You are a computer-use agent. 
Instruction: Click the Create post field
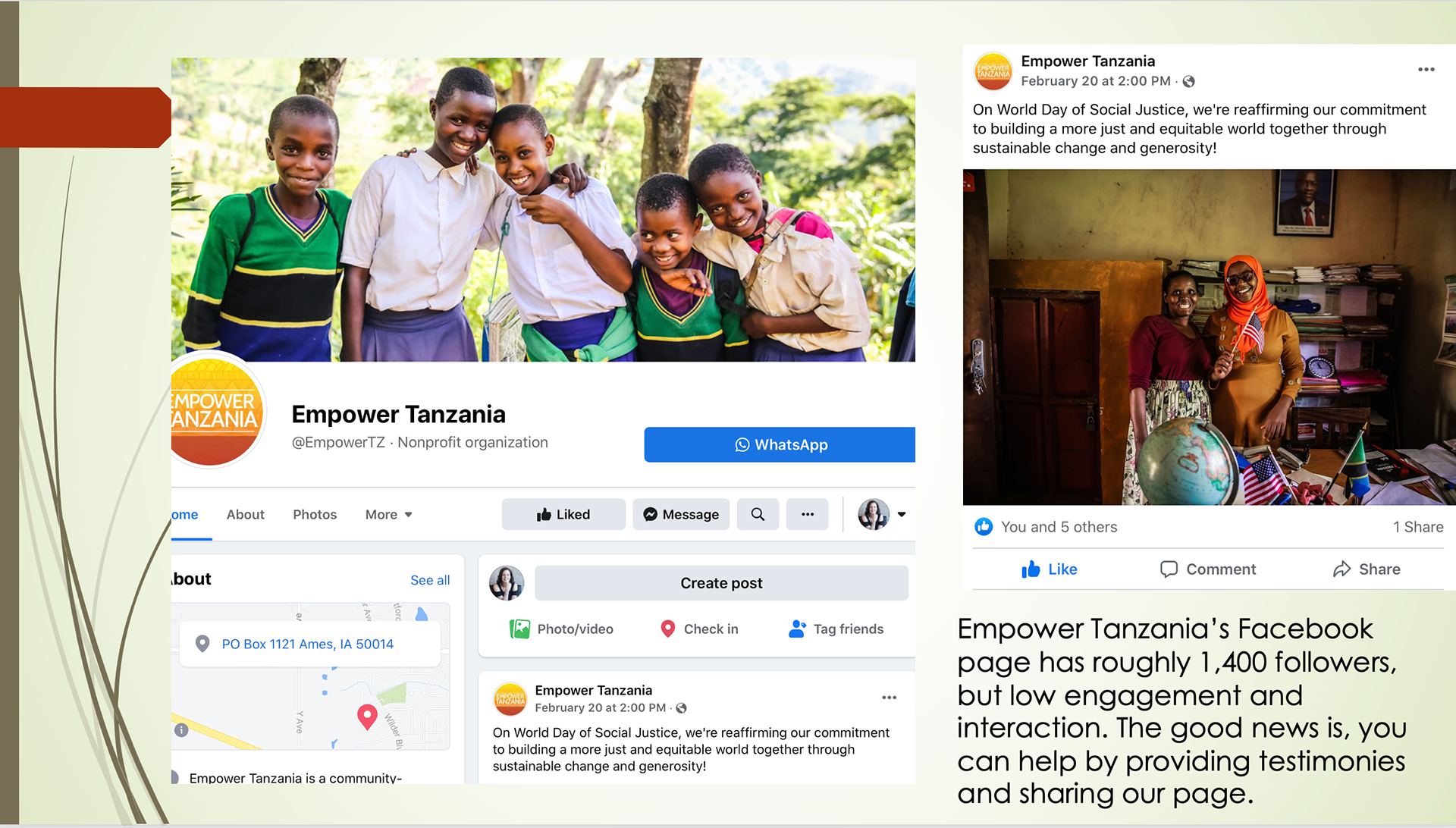coord(721,583)
